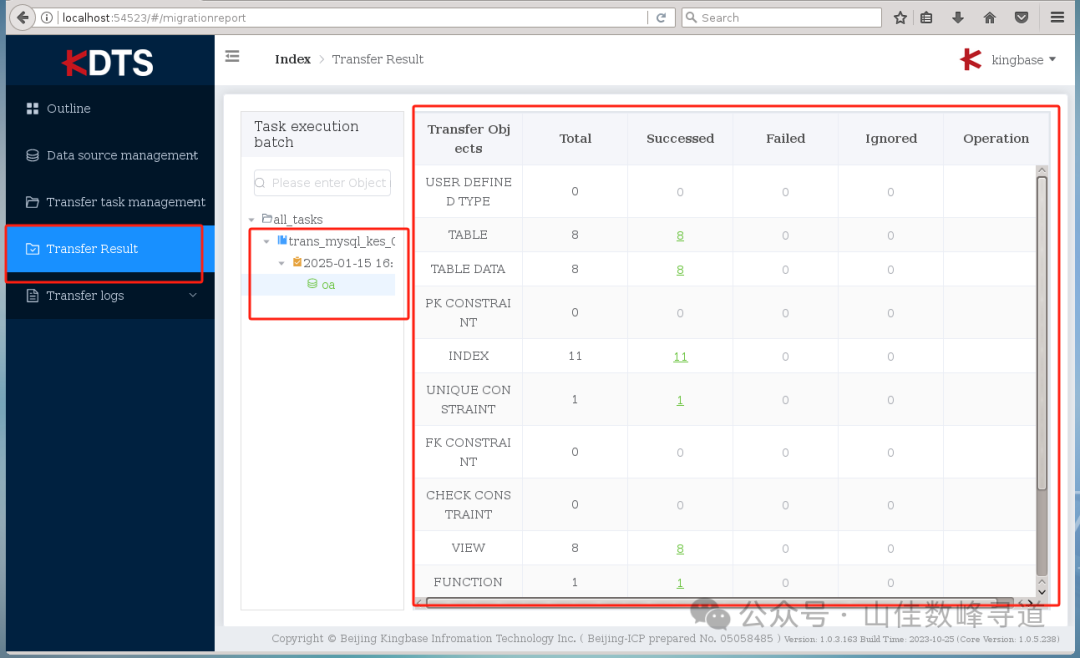Click the browser Search field
This screenshot has width=1080, height=658.
point(782,18)
